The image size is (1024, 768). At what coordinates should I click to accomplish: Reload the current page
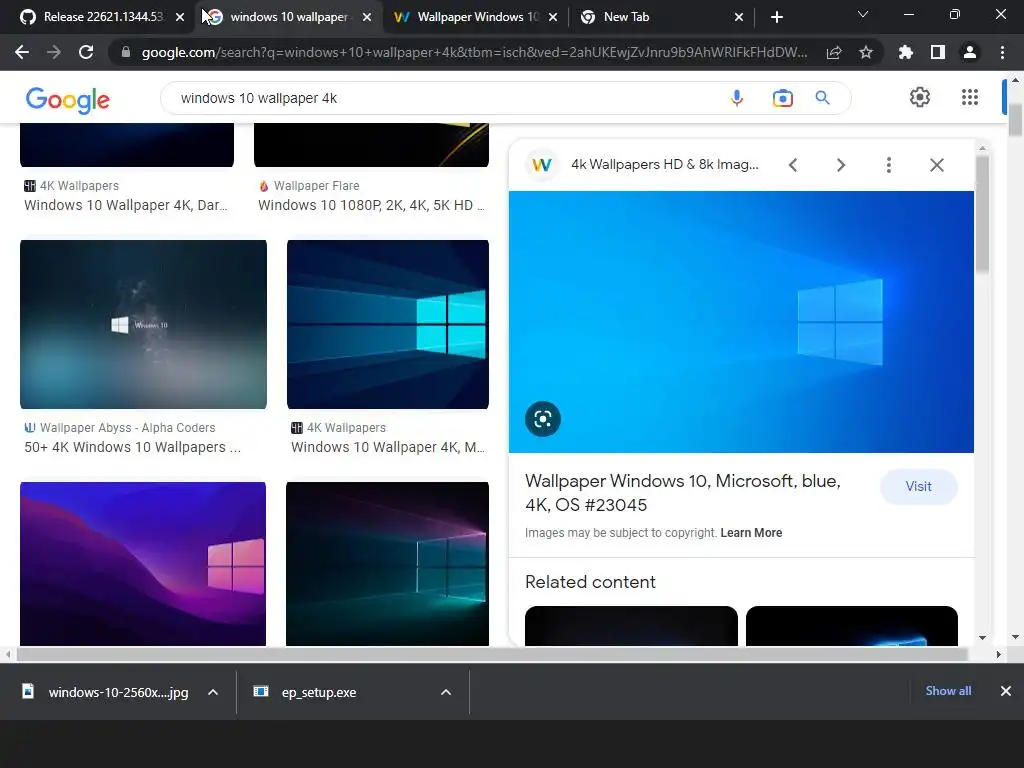pos(86,52)
